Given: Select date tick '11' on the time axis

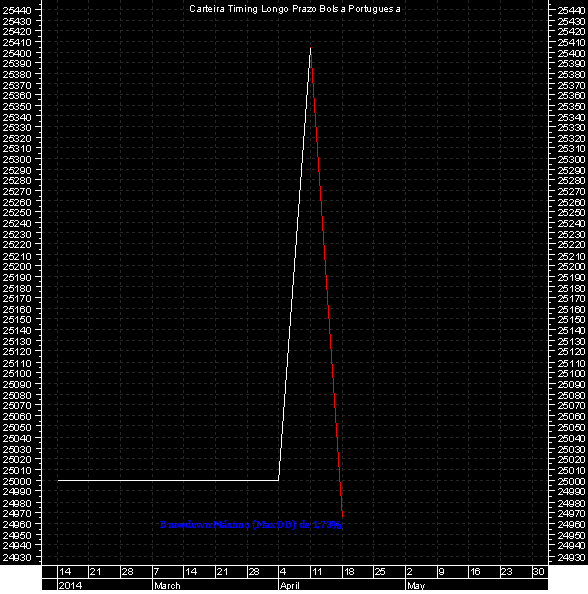Looking at the screenshot, I should 317,571.
